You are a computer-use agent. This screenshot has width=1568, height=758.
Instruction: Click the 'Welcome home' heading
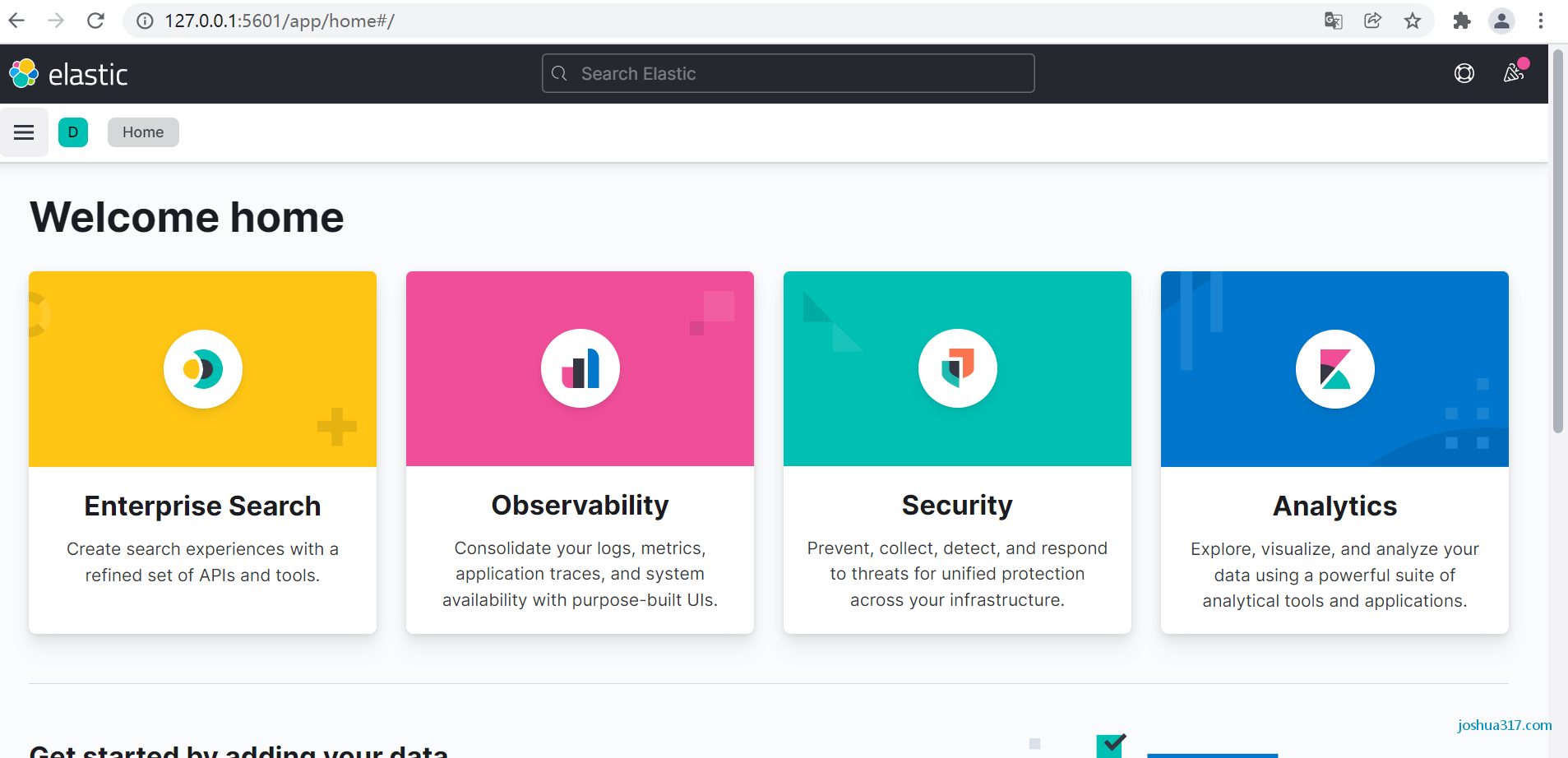[187, 217]
